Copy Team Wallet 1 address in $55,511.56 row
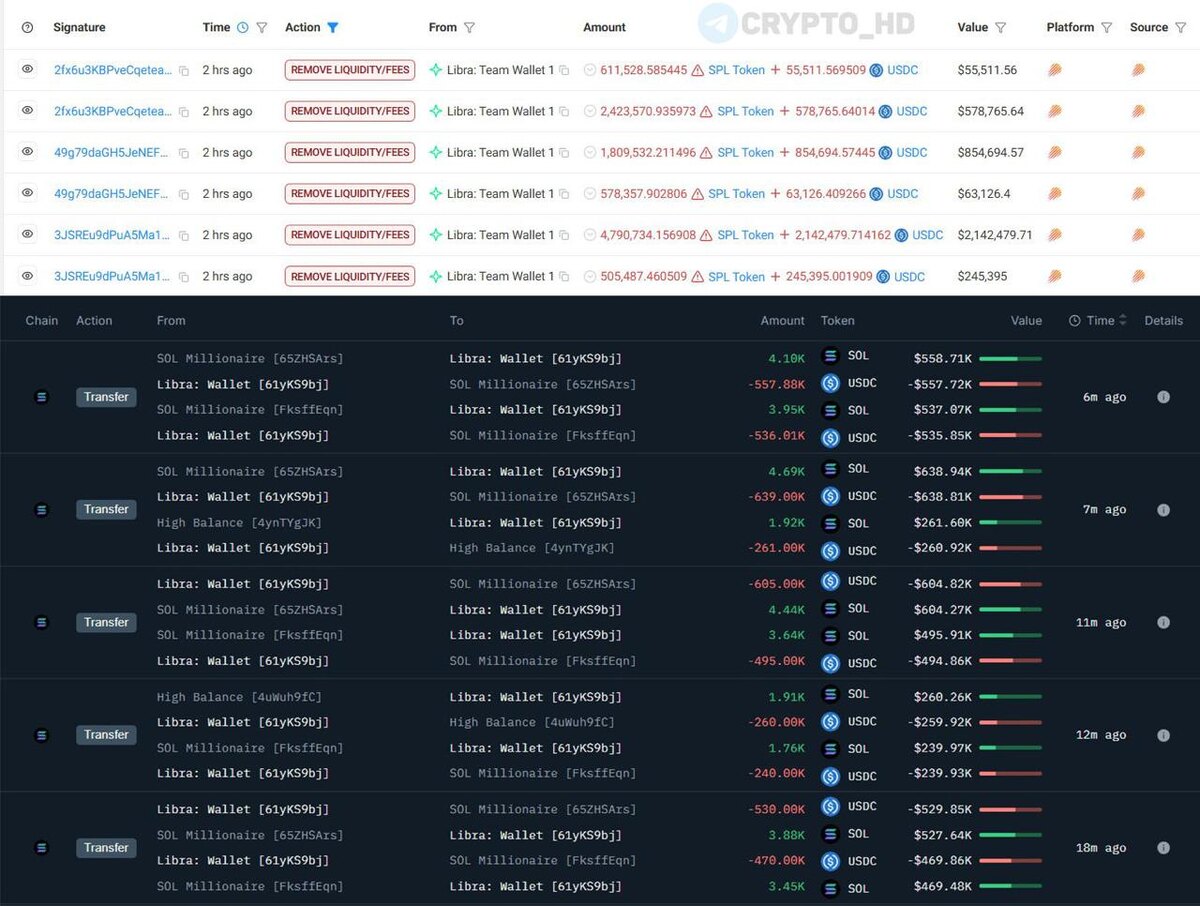1200x906 pixels. pyautogui.click(x=564, y=71)
